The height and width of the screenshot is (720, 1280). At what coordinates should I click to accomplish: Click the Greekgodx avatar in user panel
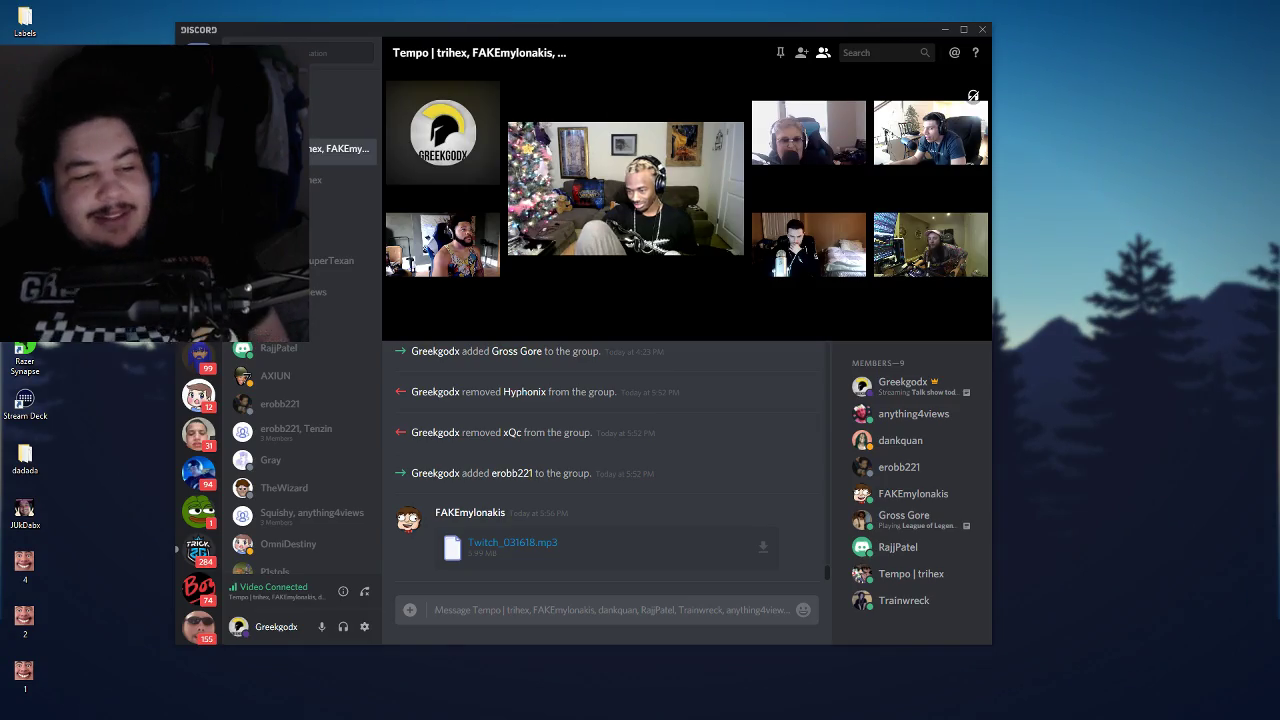click(238, 627)
